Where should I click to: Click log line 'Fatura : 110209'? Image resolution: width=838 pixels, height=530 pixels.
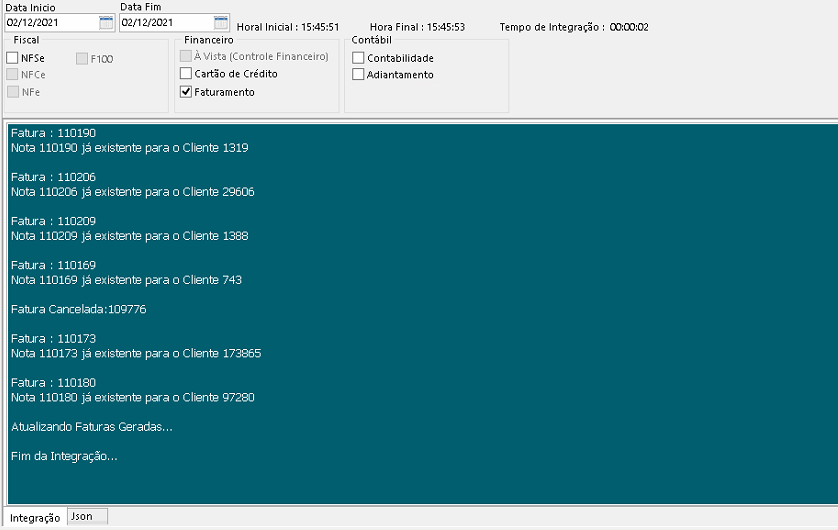point(53,221)
